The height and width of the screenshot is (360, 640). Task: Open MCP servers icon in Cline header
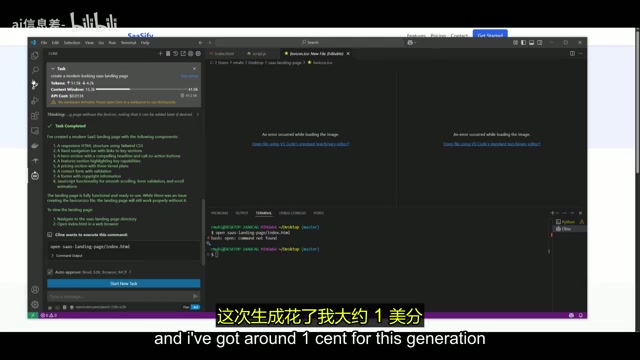168,53
